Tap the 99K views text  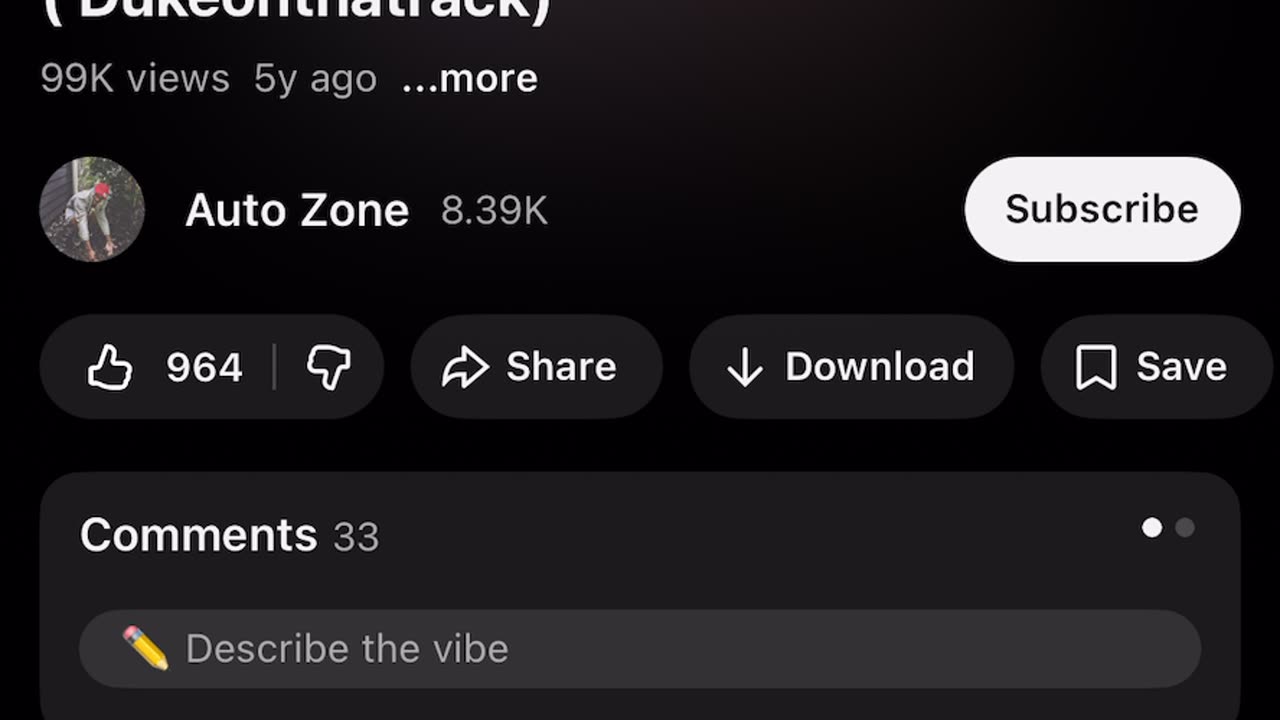(x=135, y=79)
